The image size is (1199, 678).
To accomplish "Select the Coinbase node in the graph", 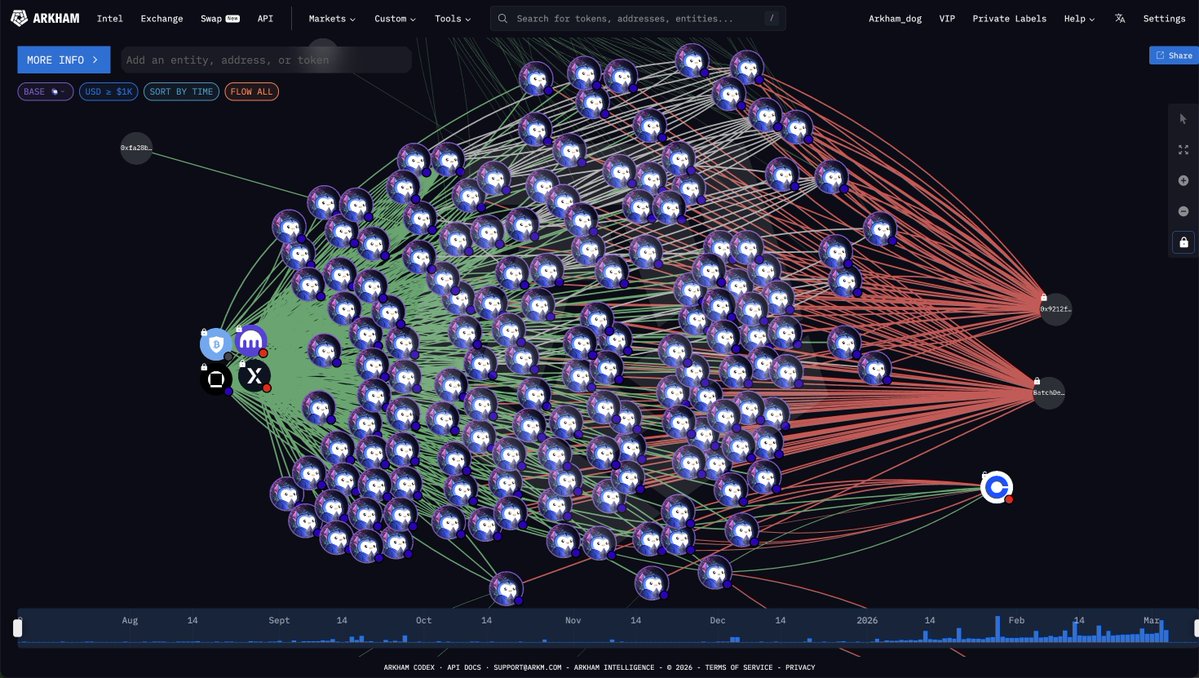I will [996, 487].
